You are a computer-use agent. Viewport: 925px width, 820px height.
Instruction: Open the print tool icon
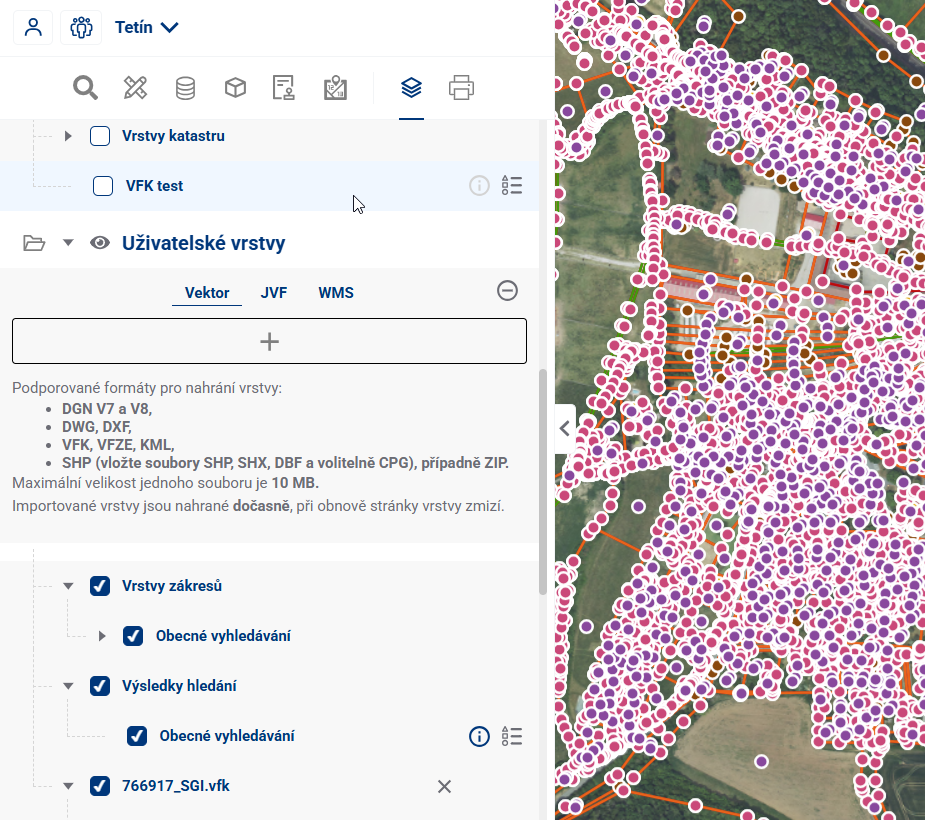click(461, 88)
